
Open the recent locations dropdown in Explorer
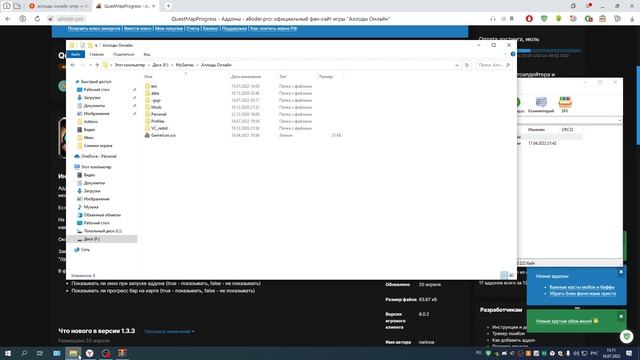[x=90, y=65]
